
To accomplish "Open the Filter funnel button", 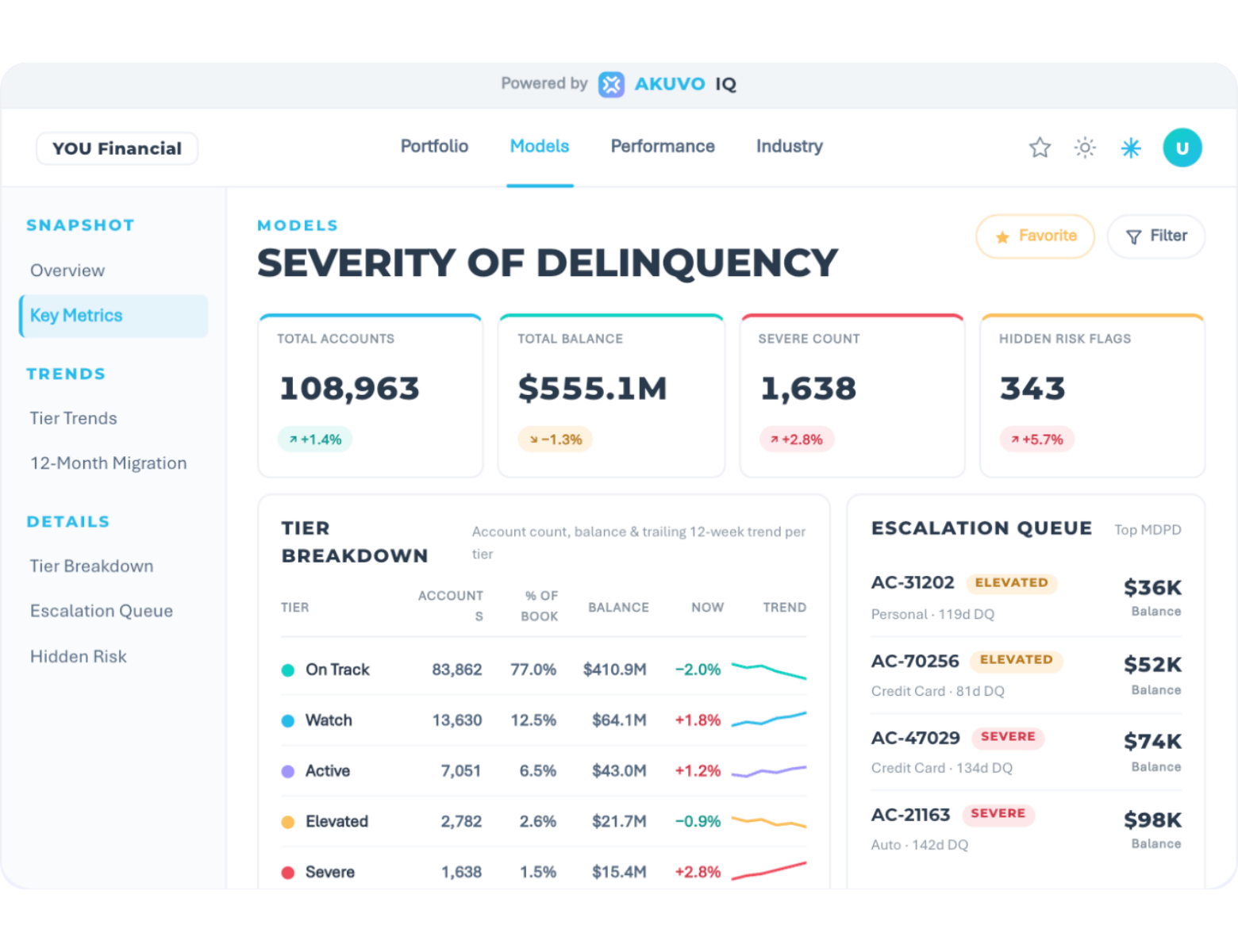I will pos(1156,236).
